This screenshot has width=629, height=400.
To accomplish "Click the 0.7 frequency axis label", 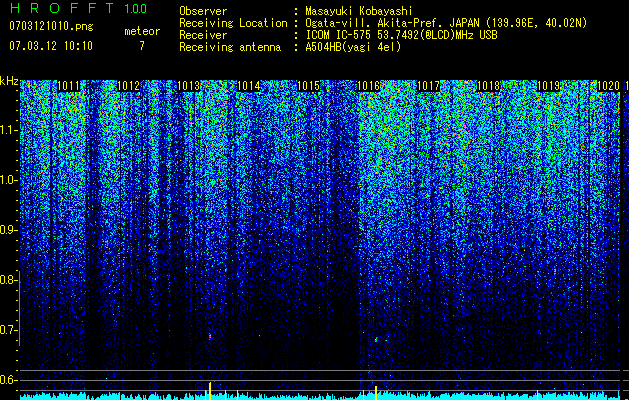I will click(8, 330).
